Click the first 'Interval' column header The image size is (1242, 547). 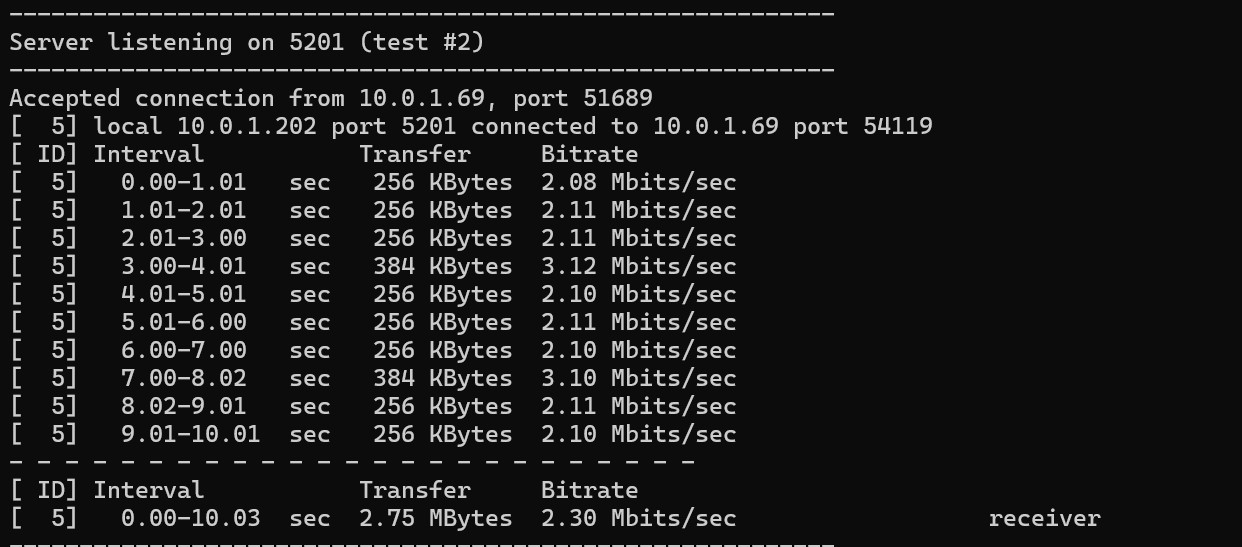click(149, 154)
